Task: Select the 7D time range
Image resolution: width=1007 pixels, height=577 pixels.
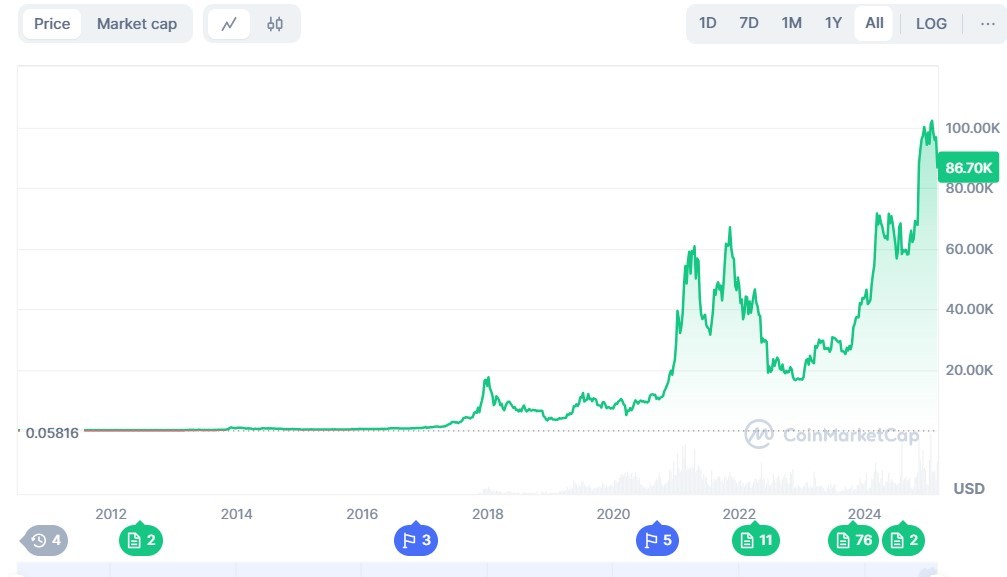Action: point(749,23)
